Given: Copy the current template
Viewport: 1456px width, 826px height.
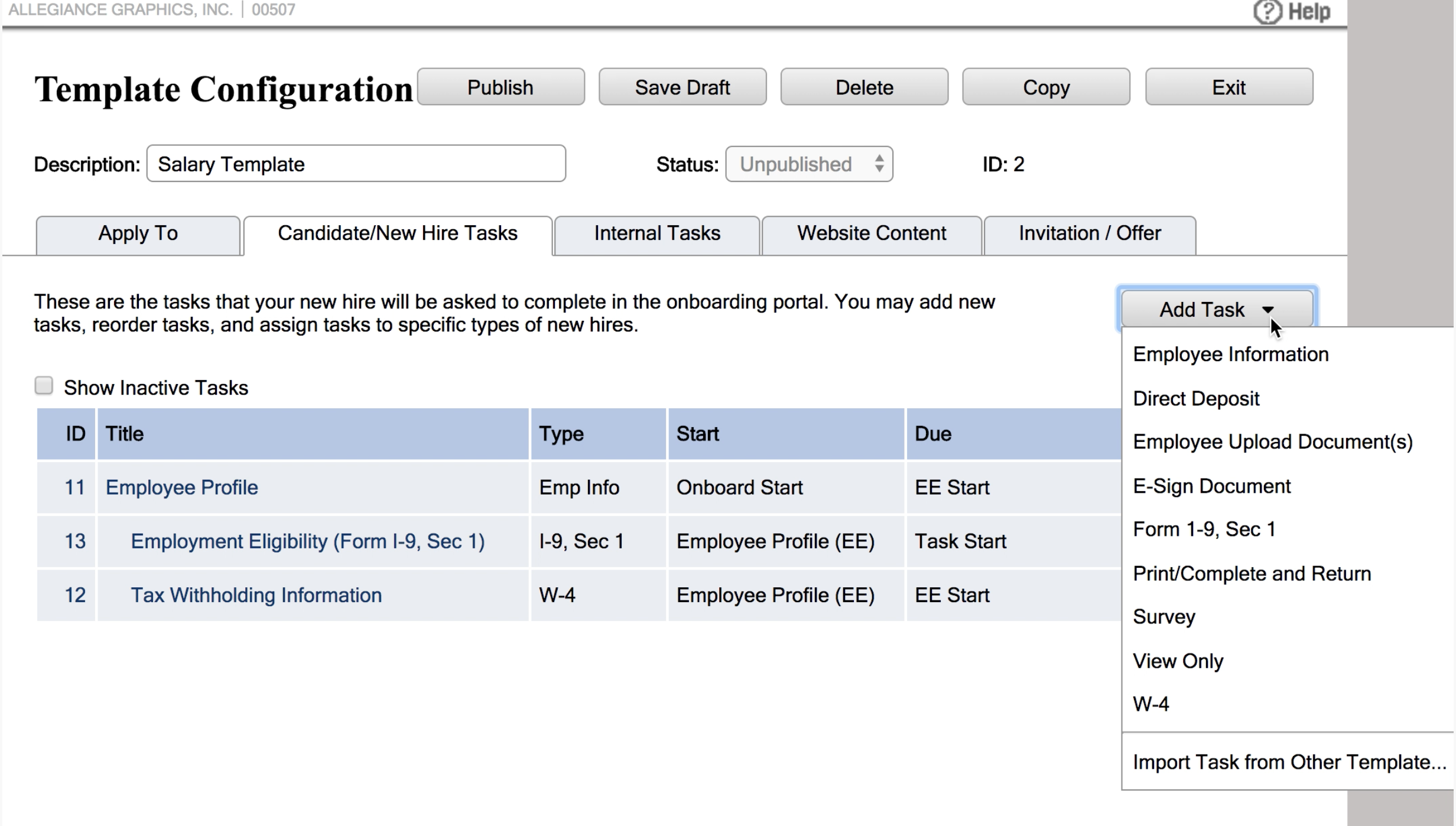Looking at the screenshot, I should pos(1046,87).
